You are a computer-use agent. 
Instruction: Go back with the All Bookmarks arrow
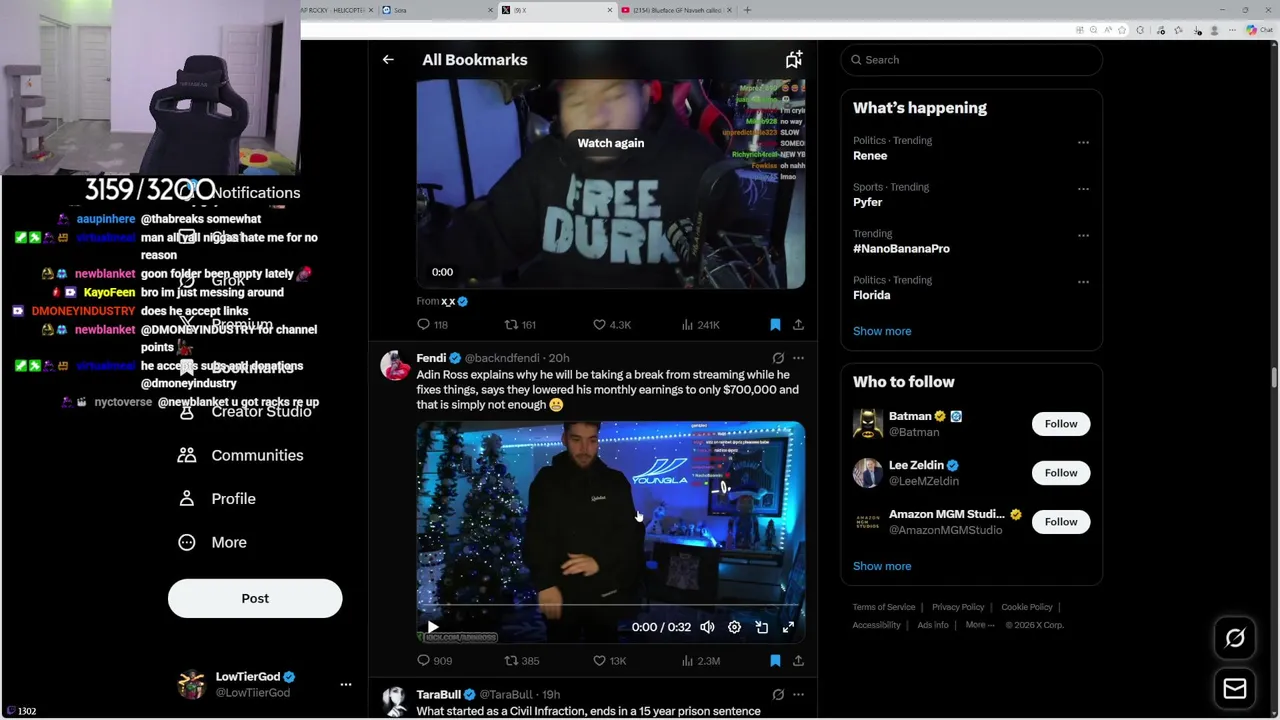click(x=388, y=60)
